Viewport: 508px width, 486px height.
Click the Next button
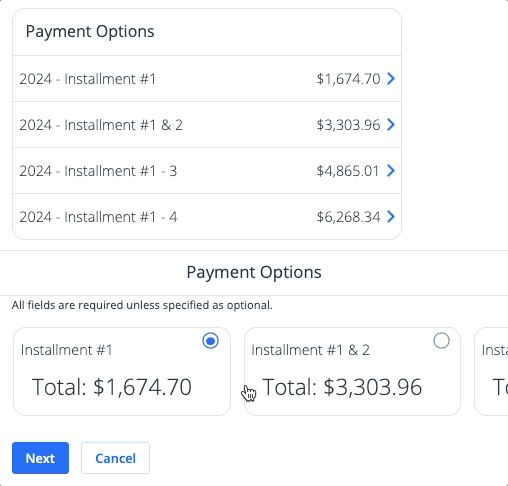pos(40,458)
